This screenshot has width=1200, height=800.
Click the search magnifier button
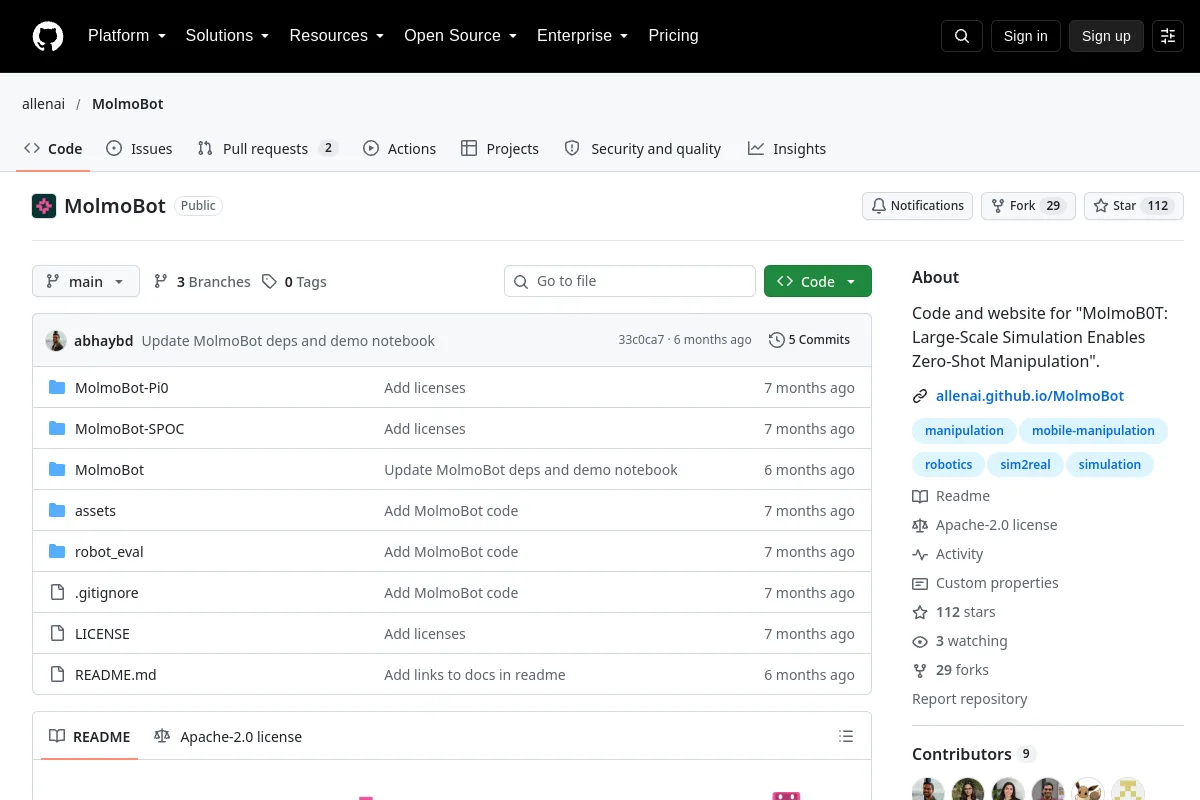(962, 36)
